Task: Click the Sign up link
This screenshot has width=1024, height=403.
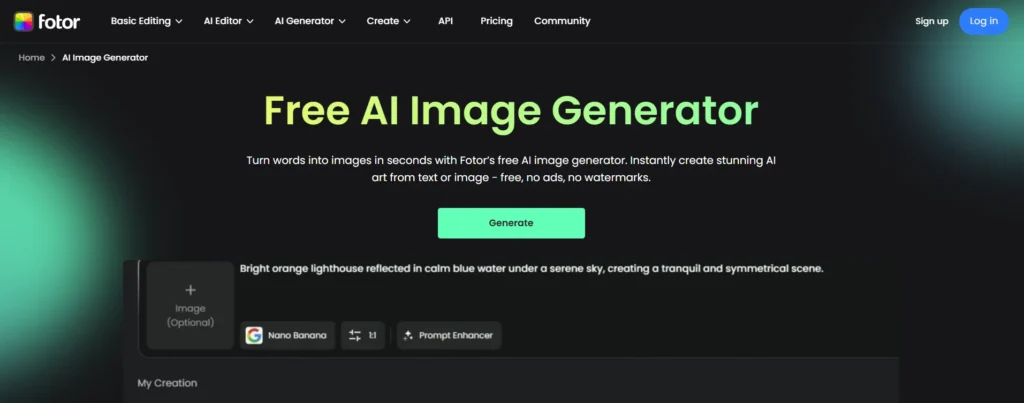Action: 931,21
